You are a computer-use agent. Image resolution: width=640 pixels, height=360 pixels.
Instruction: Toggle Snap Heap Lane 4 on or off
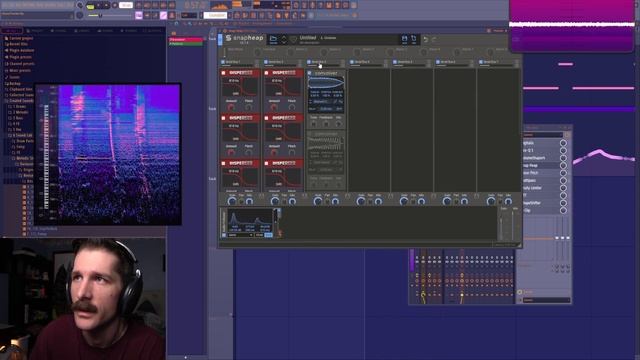tap(352, 62)
